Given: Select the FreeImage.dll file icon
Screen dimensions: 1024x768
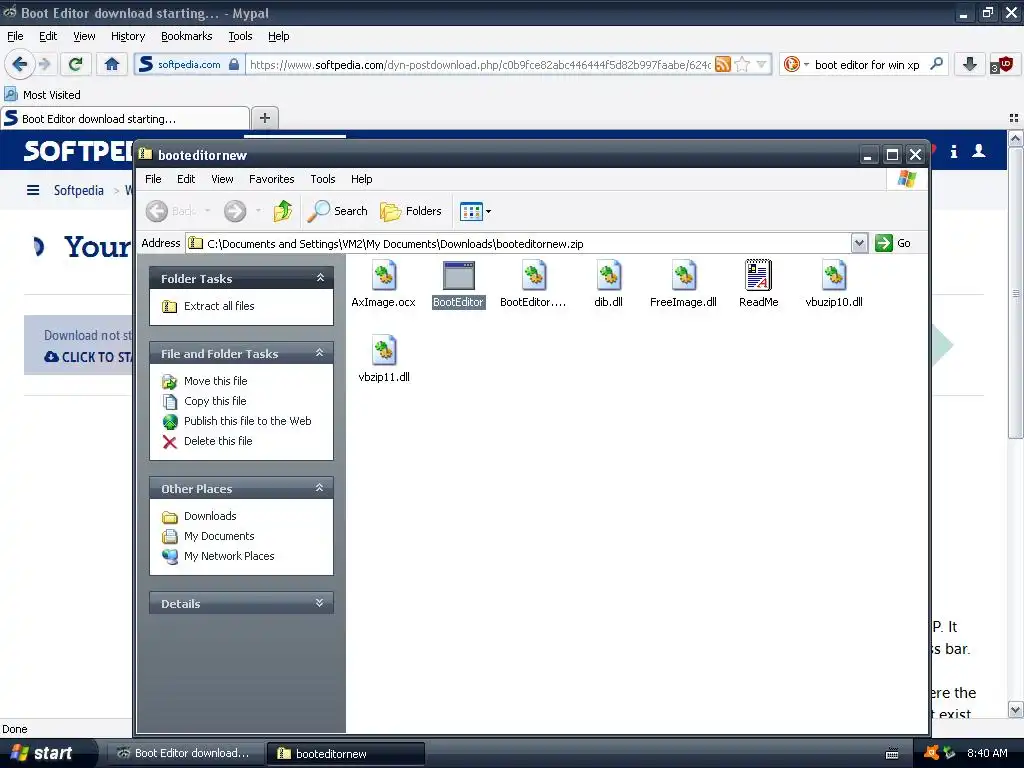Looking at the screenshot, I should (684, 276).
